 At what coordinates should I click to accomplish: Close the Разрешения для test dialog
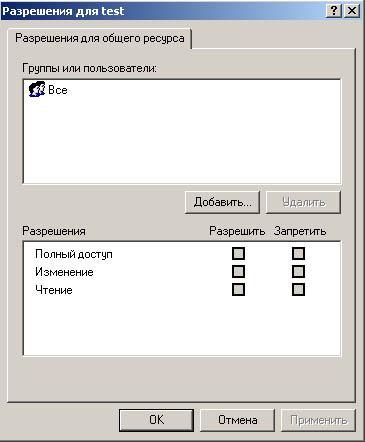(352, 11)
